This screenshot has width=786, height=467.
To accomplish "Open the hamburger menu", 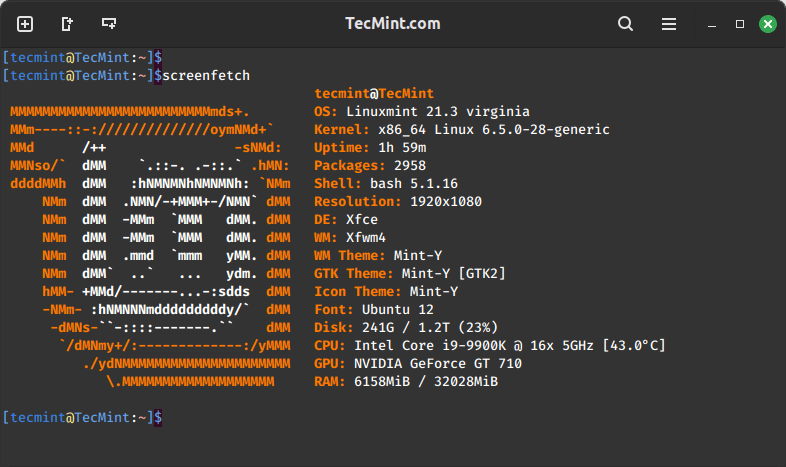I will 668,23.
